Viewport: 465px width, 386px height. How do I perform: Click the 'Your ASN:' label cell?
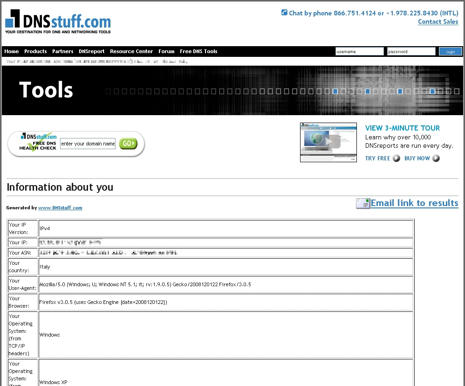click(x=23, y=253)
